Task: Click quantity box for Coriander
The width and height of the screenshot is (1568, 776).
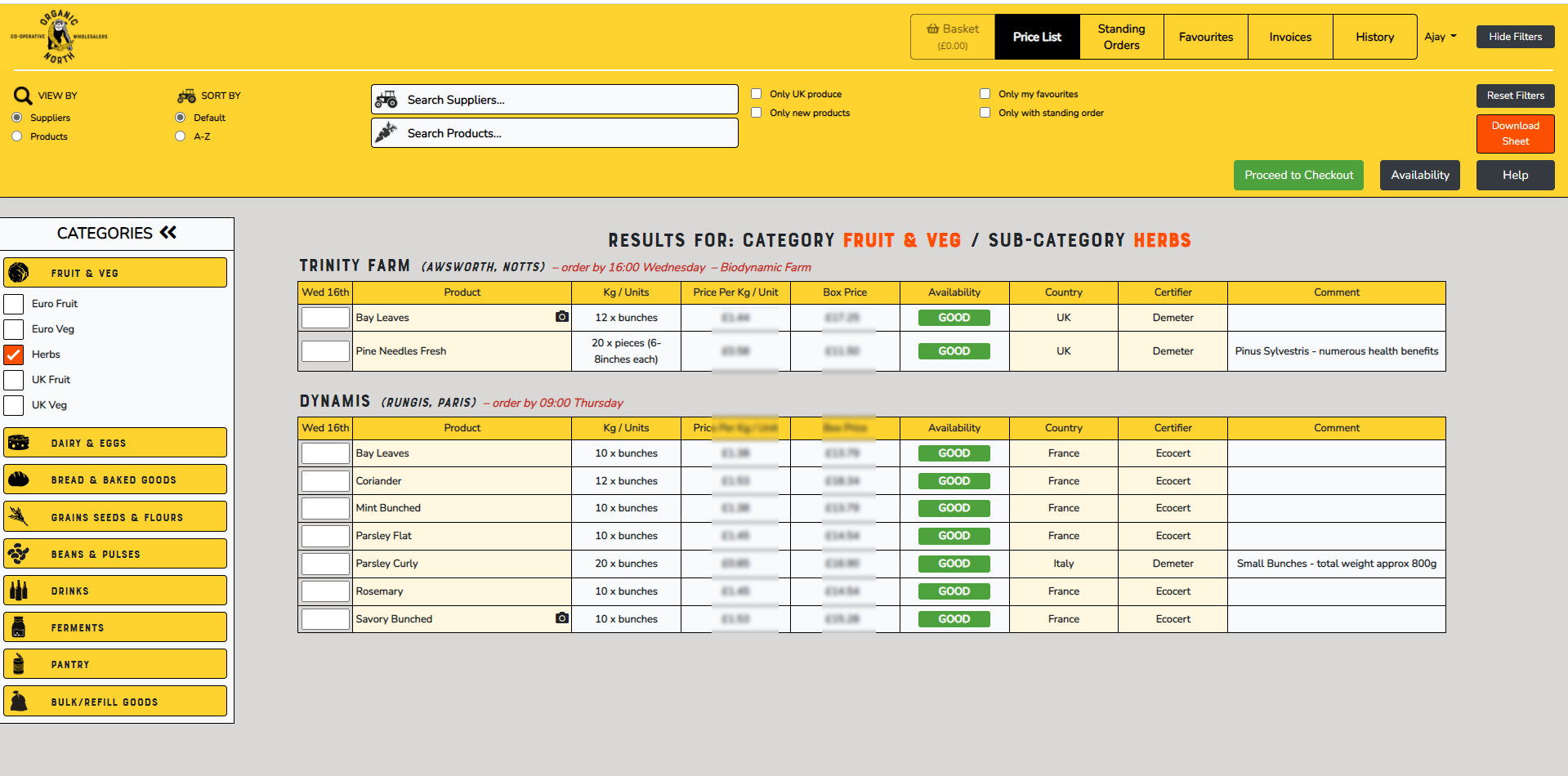Action: (x=325, y=481)
